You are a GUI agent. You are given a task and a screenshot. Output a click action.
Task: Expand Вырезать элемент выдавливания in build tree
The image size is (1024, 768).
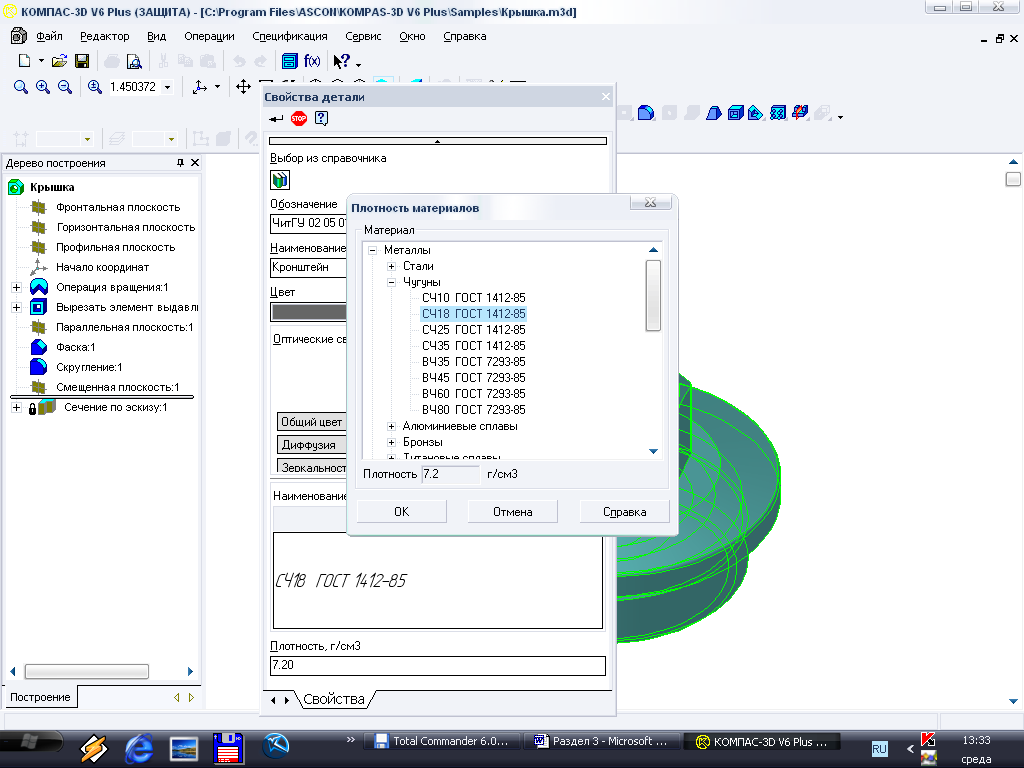coord(16,308)
